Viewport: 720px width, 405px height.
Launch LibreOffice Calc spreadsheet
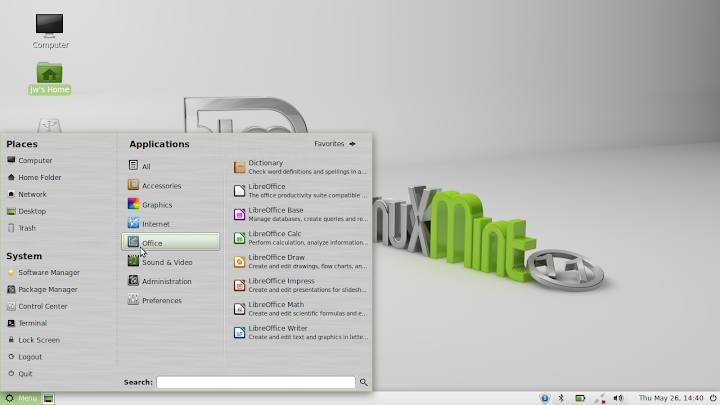pos(299,237)
